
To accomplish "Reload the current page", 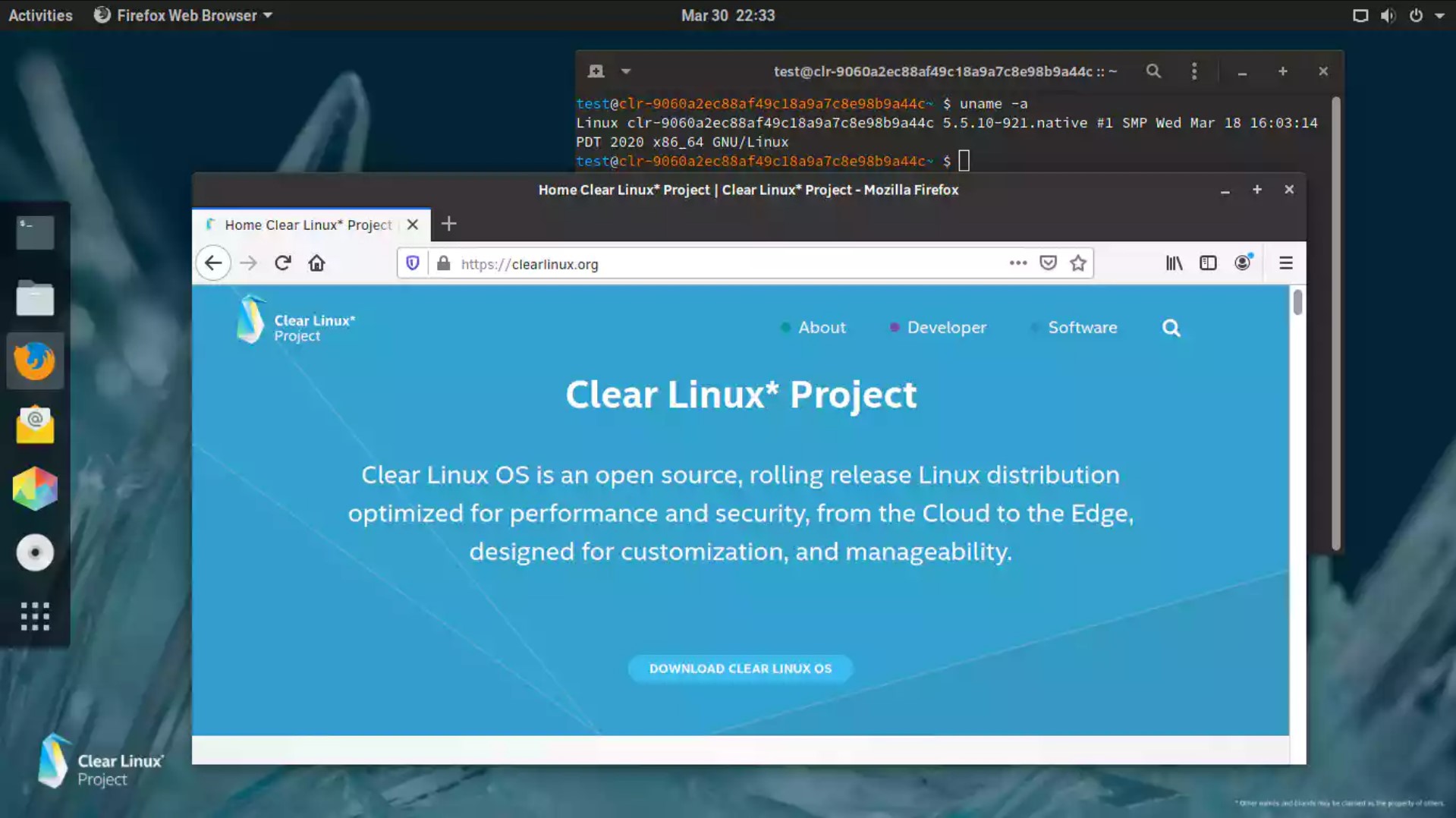I will pos(283,263).
